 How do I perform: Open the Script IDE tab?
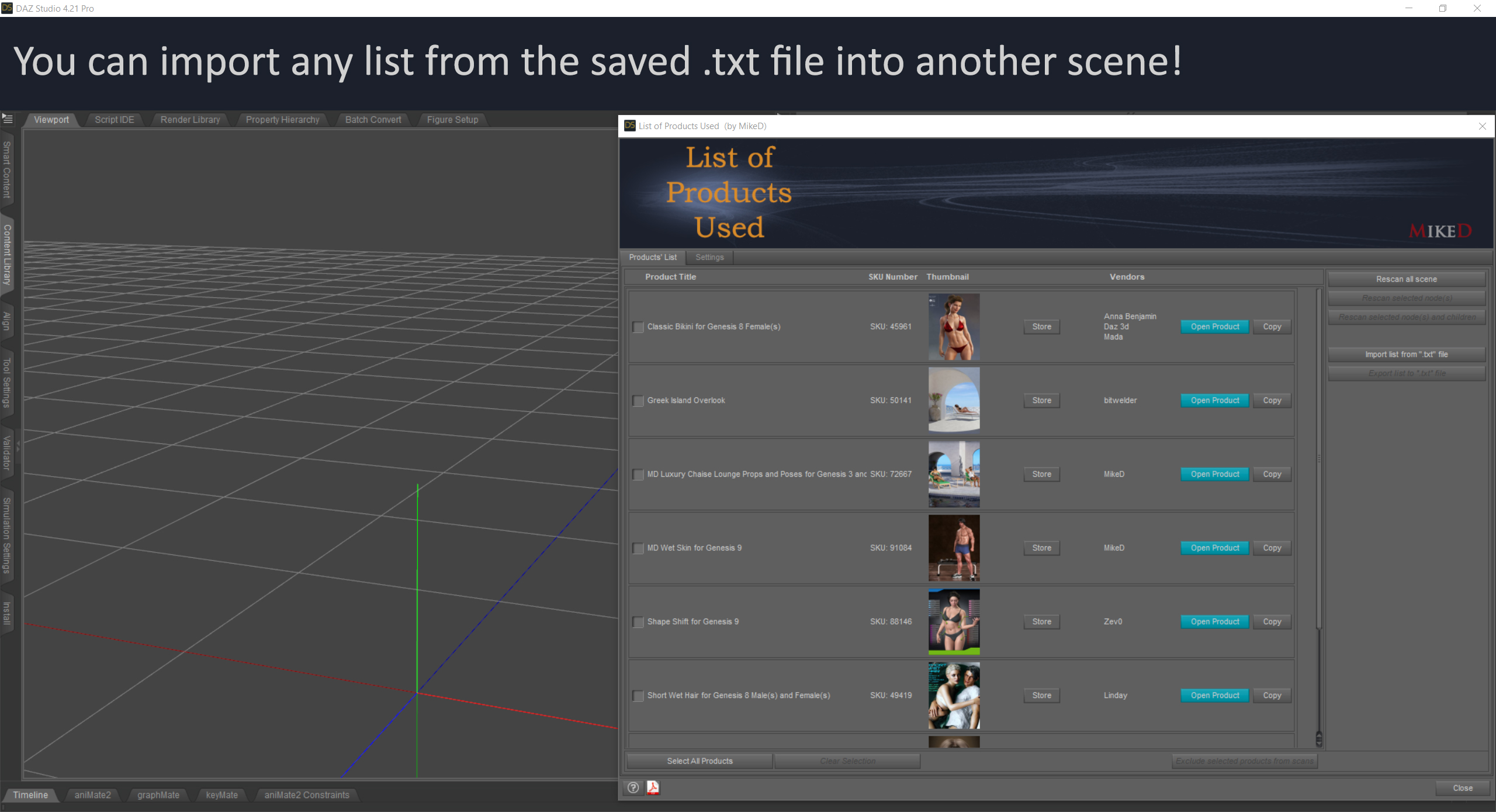pyautogui.click(x=115, y=120)
